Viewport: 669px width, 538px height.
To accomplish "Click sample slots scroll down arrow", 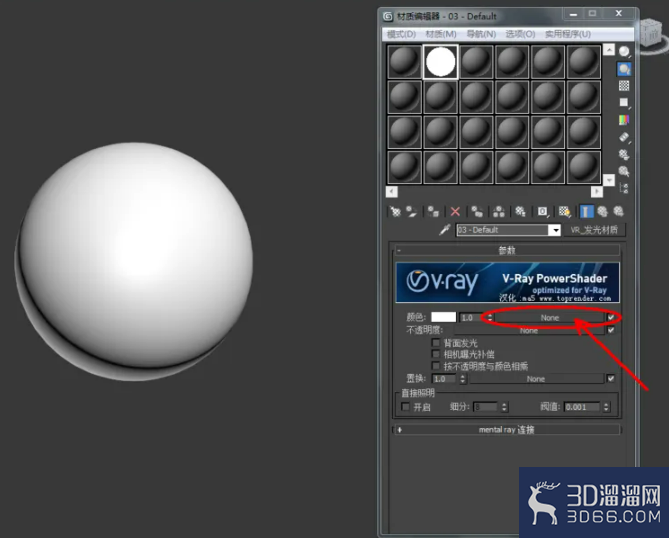I will [x=609, y=180].
